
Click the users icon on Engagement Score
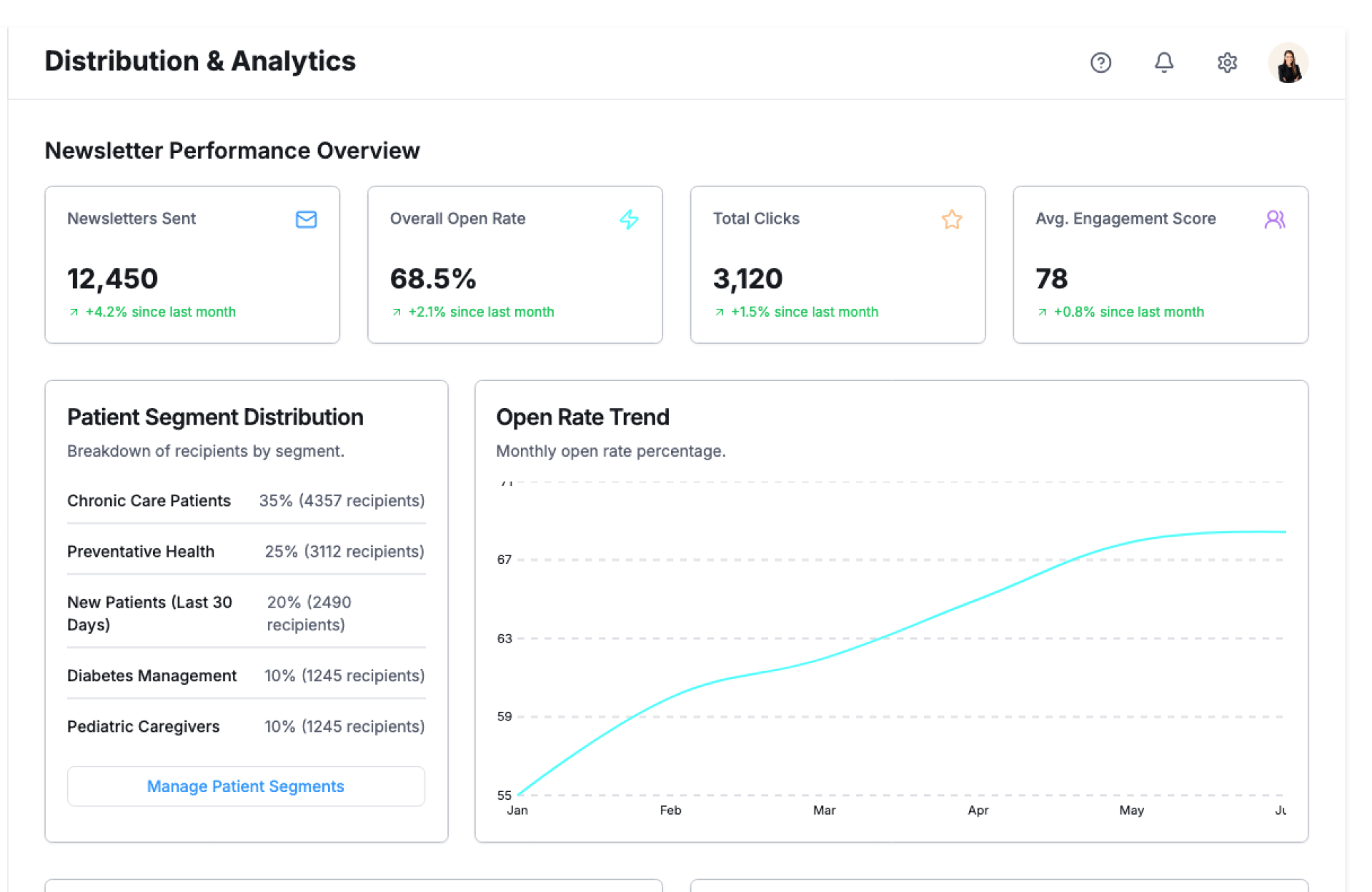(x=1274, y=219)
